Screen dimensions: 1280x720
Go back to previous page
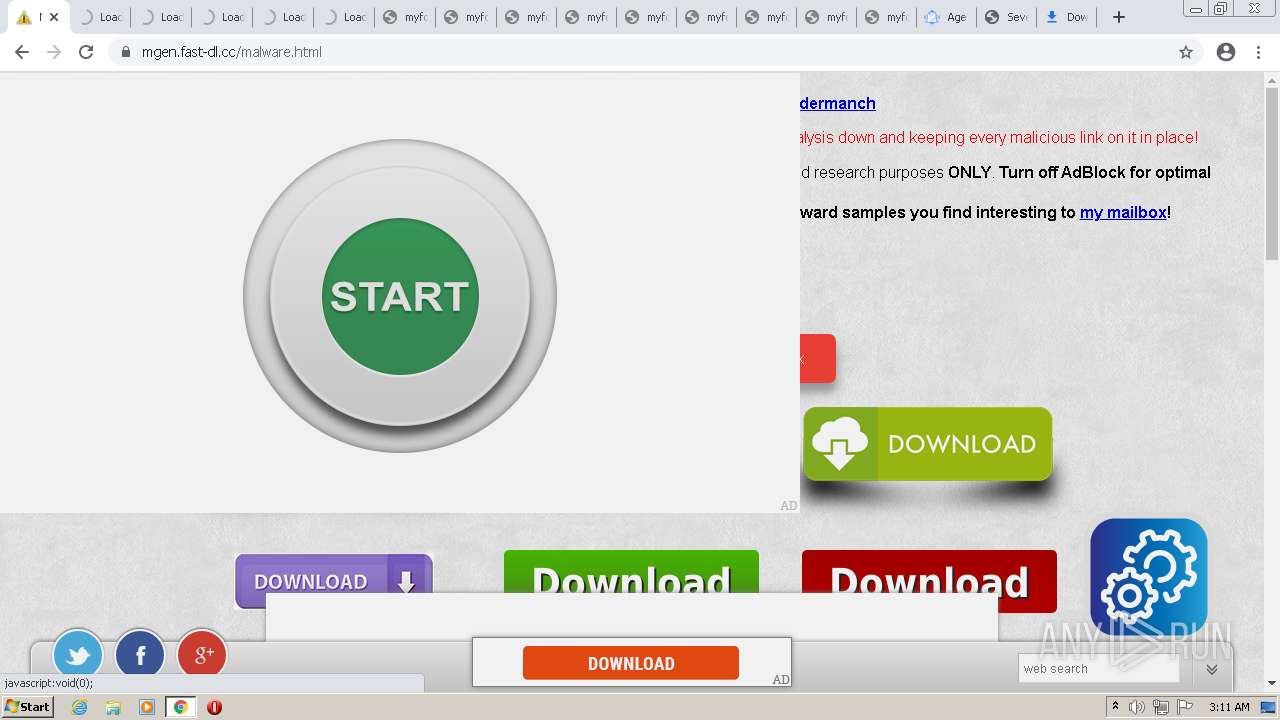tap(22, 52)
